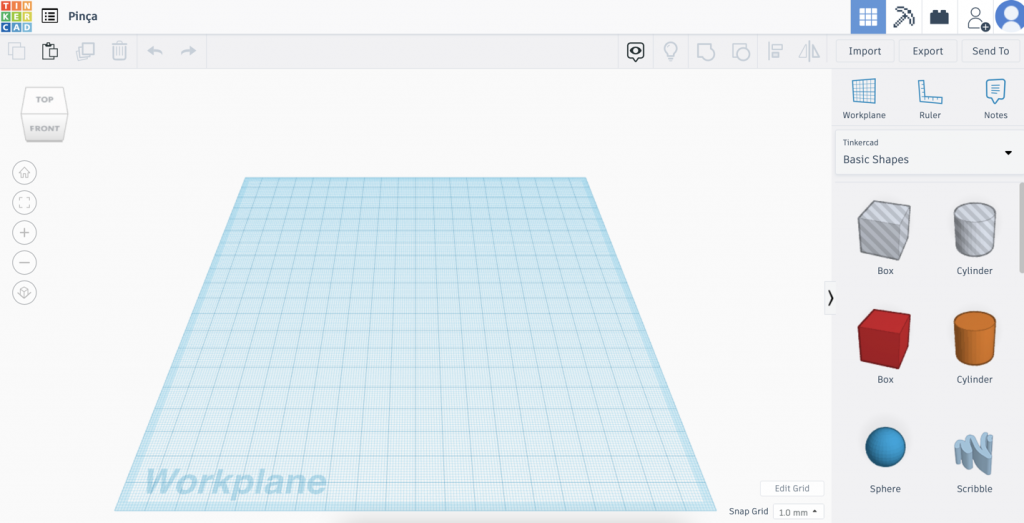The image size is (1024, 523).
Task: Click the Undo arrow
Action: [155, 51]
